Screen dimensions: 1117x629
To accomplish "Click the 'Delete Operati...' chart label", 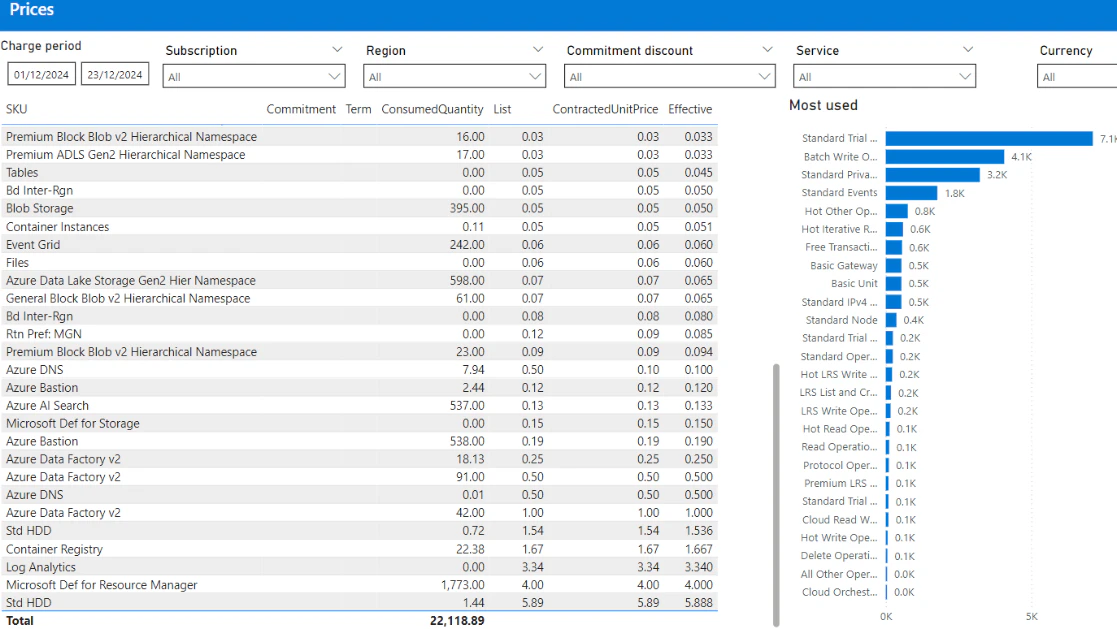I will (x=838, y=556).
